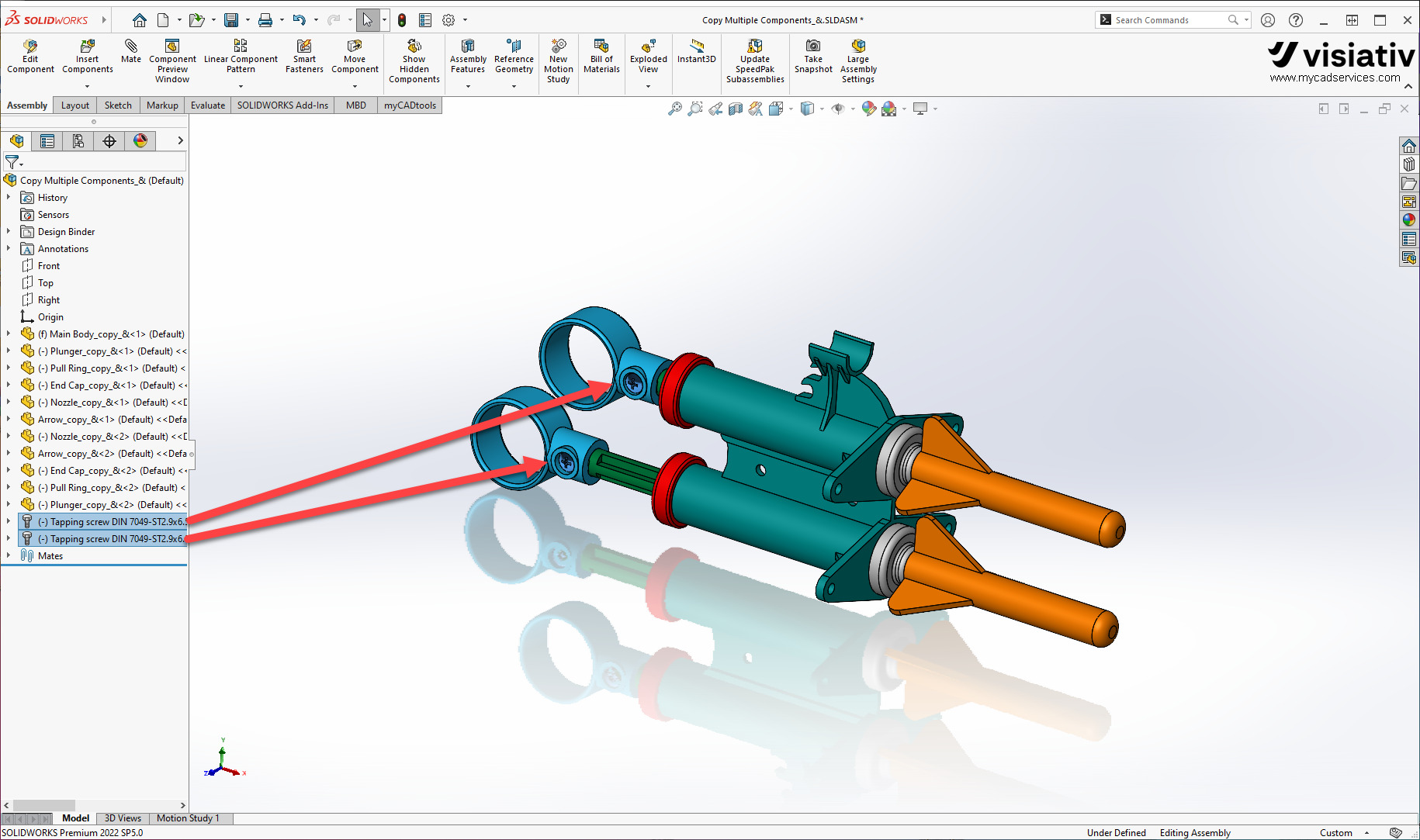Viewport: 1420px width, 840px height.
Task: Open Reference Geometry tool
Action: pos(514,57)
